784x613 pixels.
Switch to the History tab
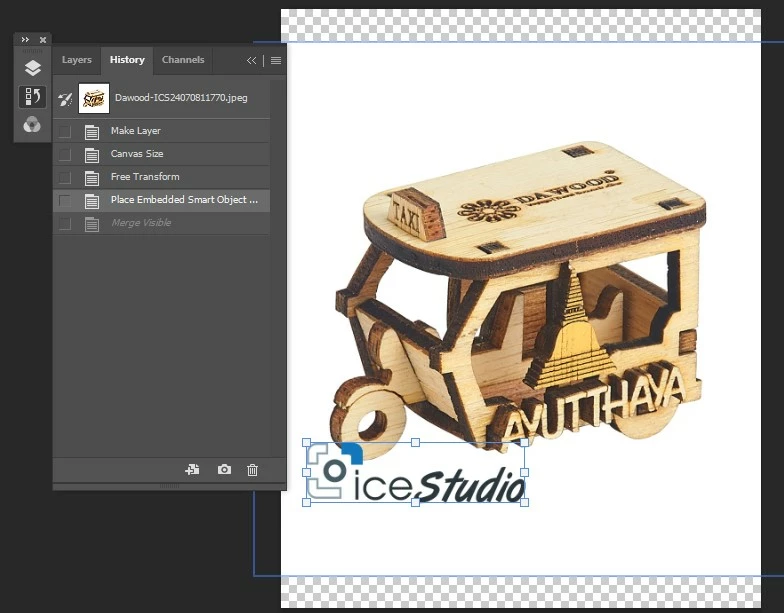pyautogui.click(x=127, y=60)
